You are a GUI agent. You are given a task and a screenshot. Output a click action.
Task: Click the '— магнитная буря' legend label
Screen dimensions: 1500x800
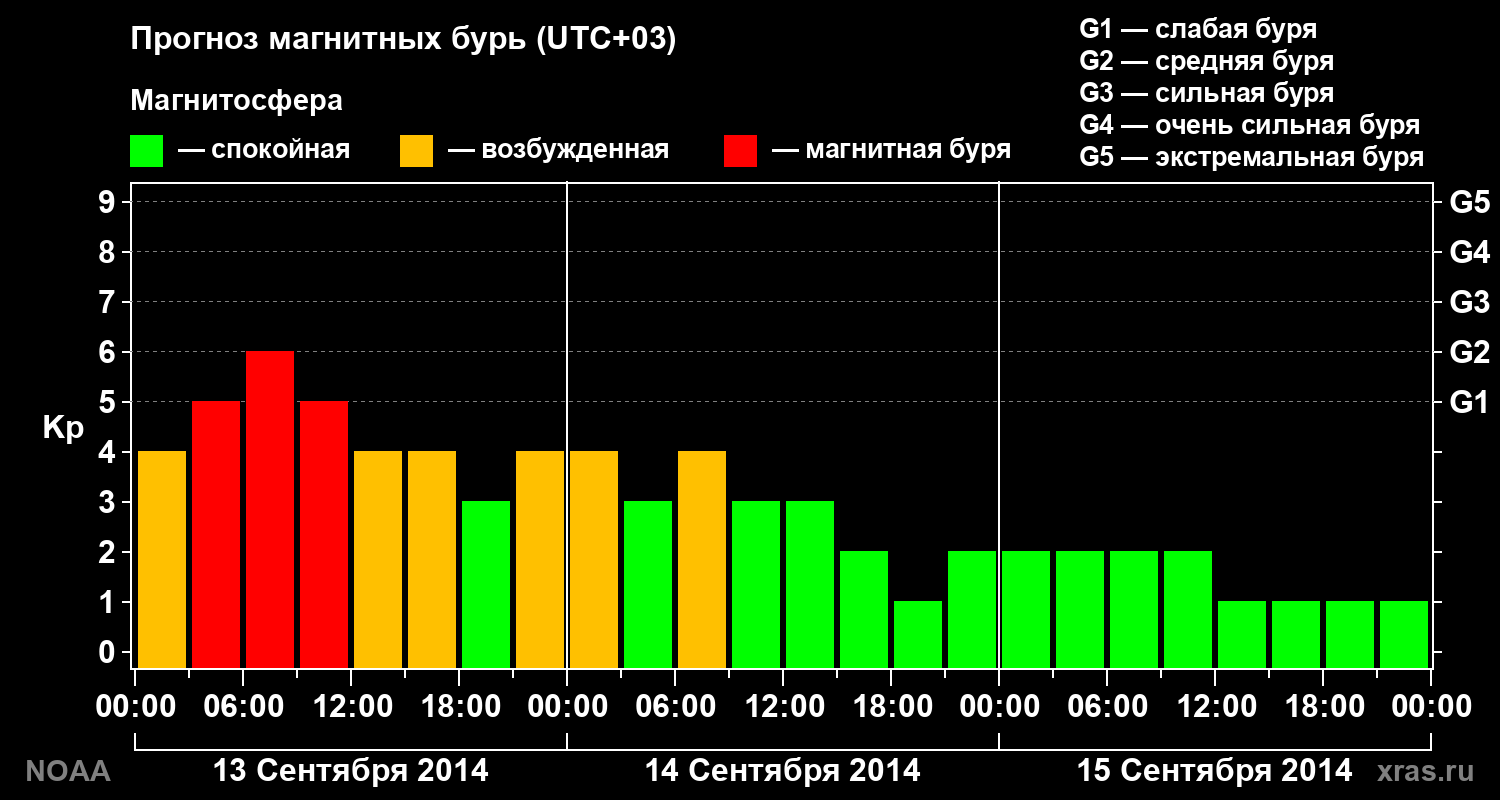(892, 150)
